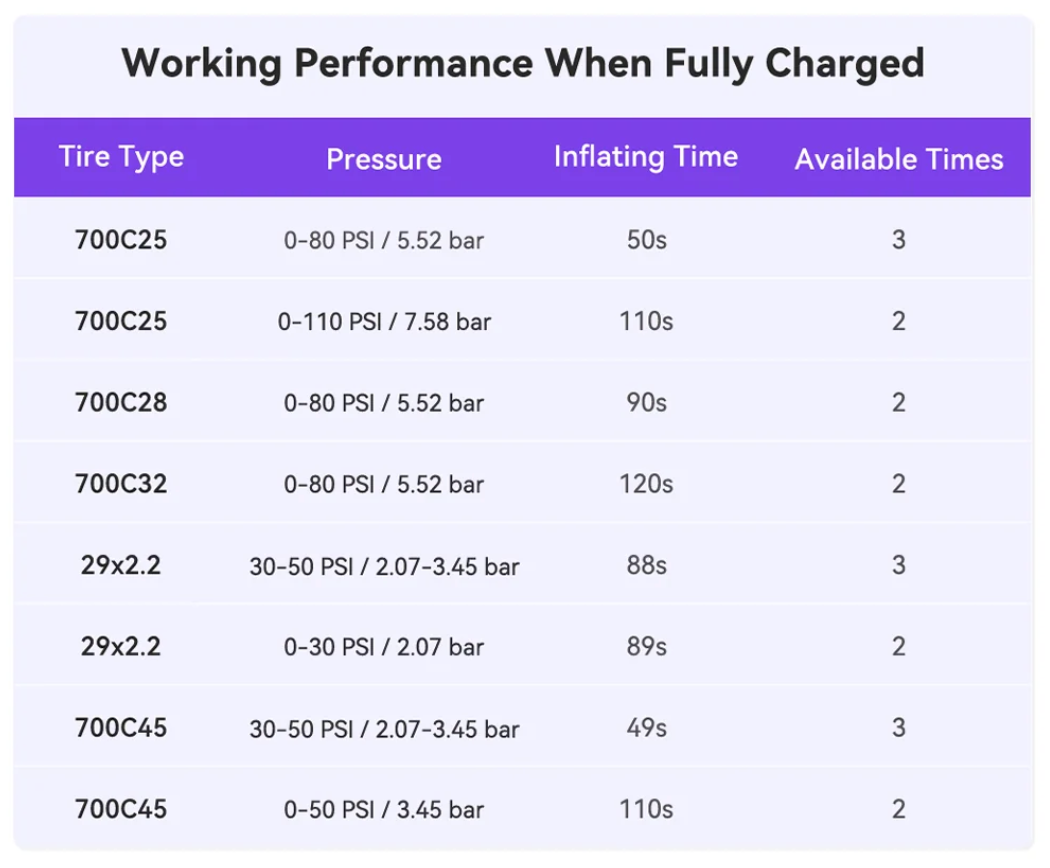
Task: Click the 49s inflating time cell
Action: (x=646, y=727)
